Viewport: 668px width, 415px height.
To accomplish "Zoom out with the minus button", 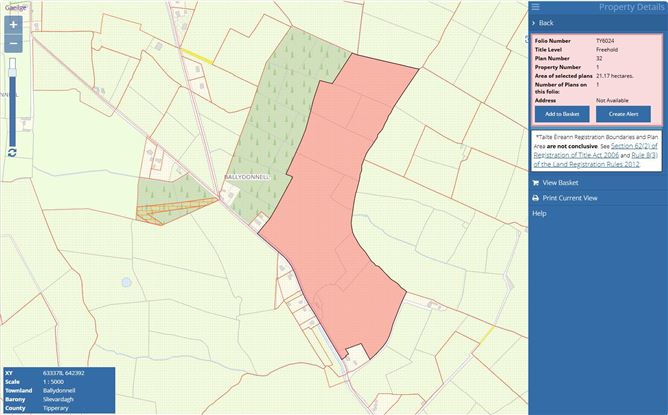I will point(13,44).
